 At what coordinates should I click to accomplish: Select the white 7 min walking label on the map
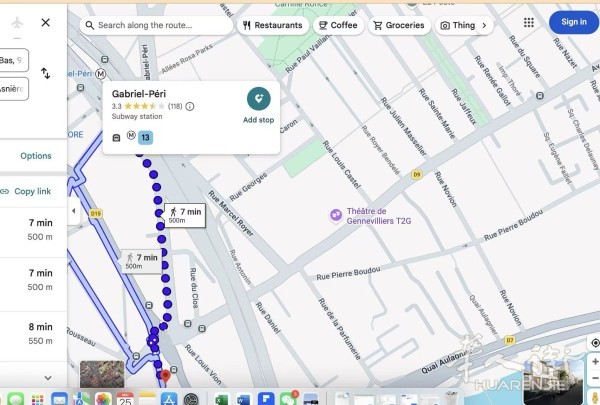[x=185, y=215]
